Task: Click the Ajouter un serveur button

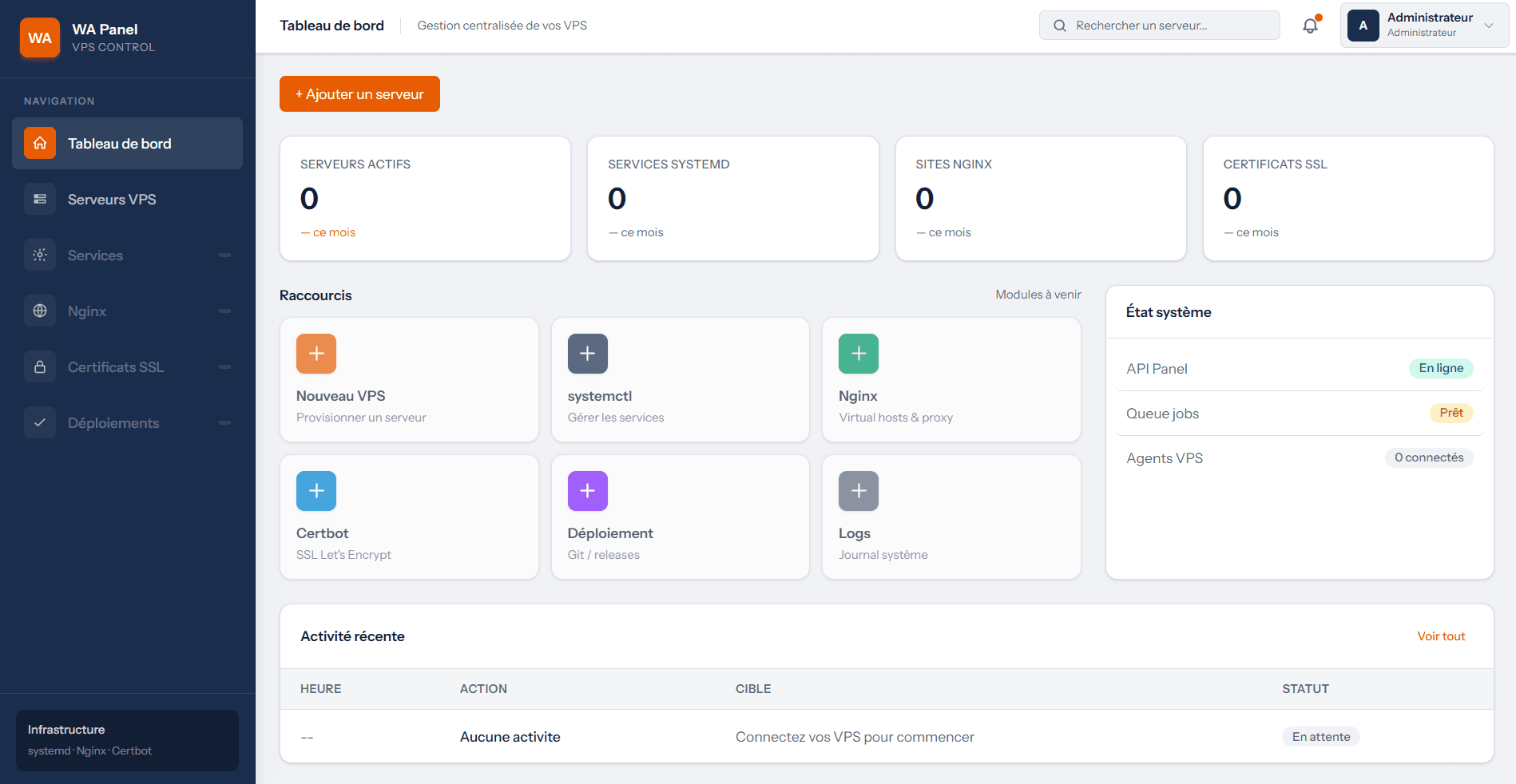Action: pos(359,94)
